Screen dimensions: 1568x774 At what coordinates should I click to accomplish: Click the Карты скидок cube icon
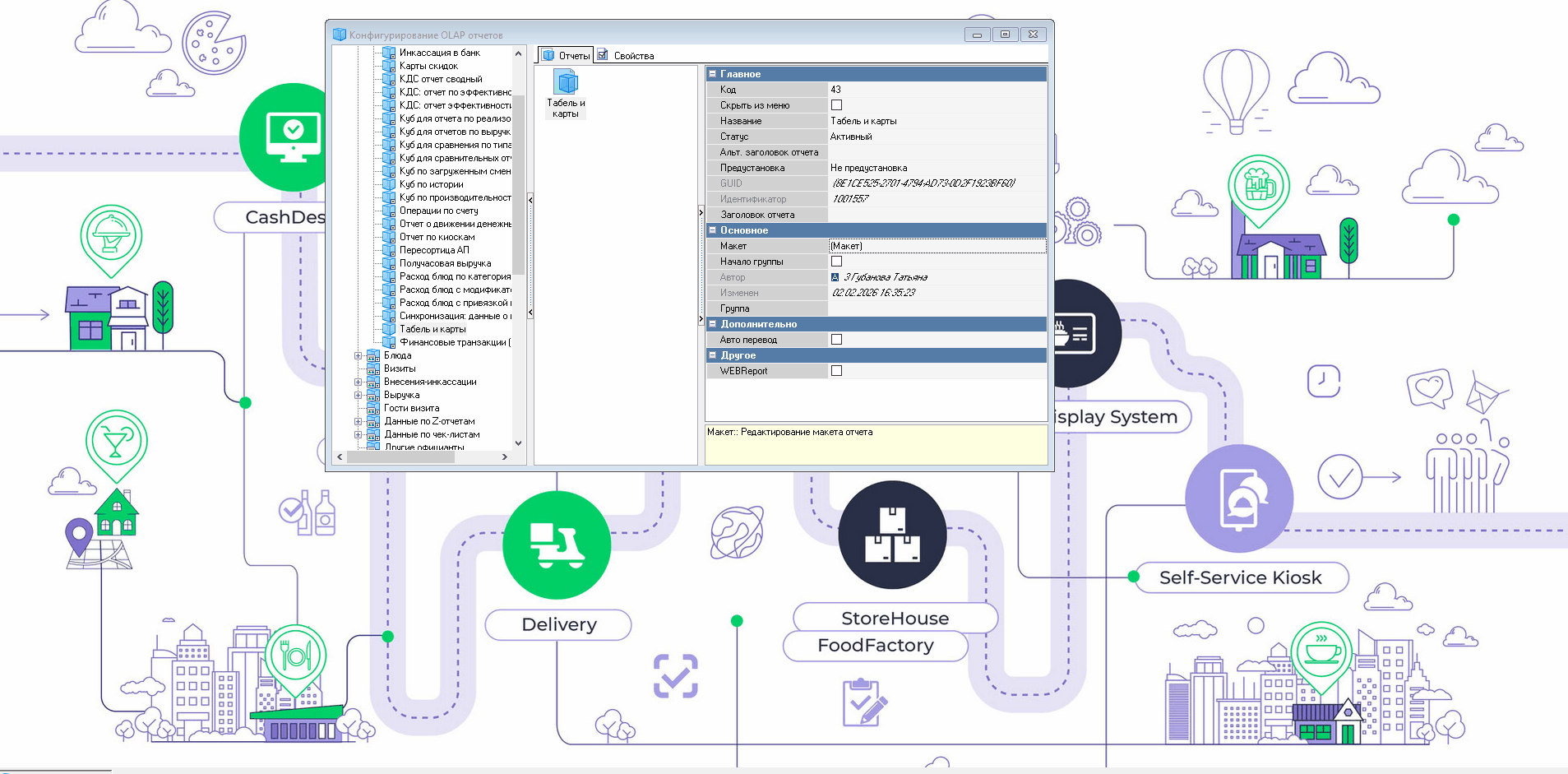click(389, 66)
